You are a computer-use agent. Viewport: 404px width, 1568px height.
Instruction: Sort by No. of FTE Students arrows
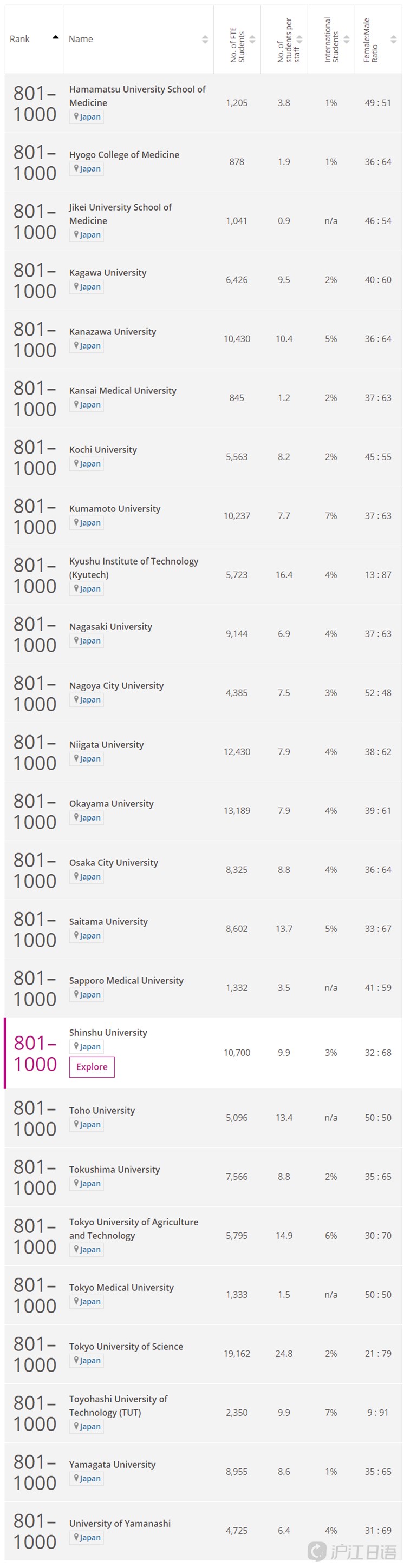252,40
